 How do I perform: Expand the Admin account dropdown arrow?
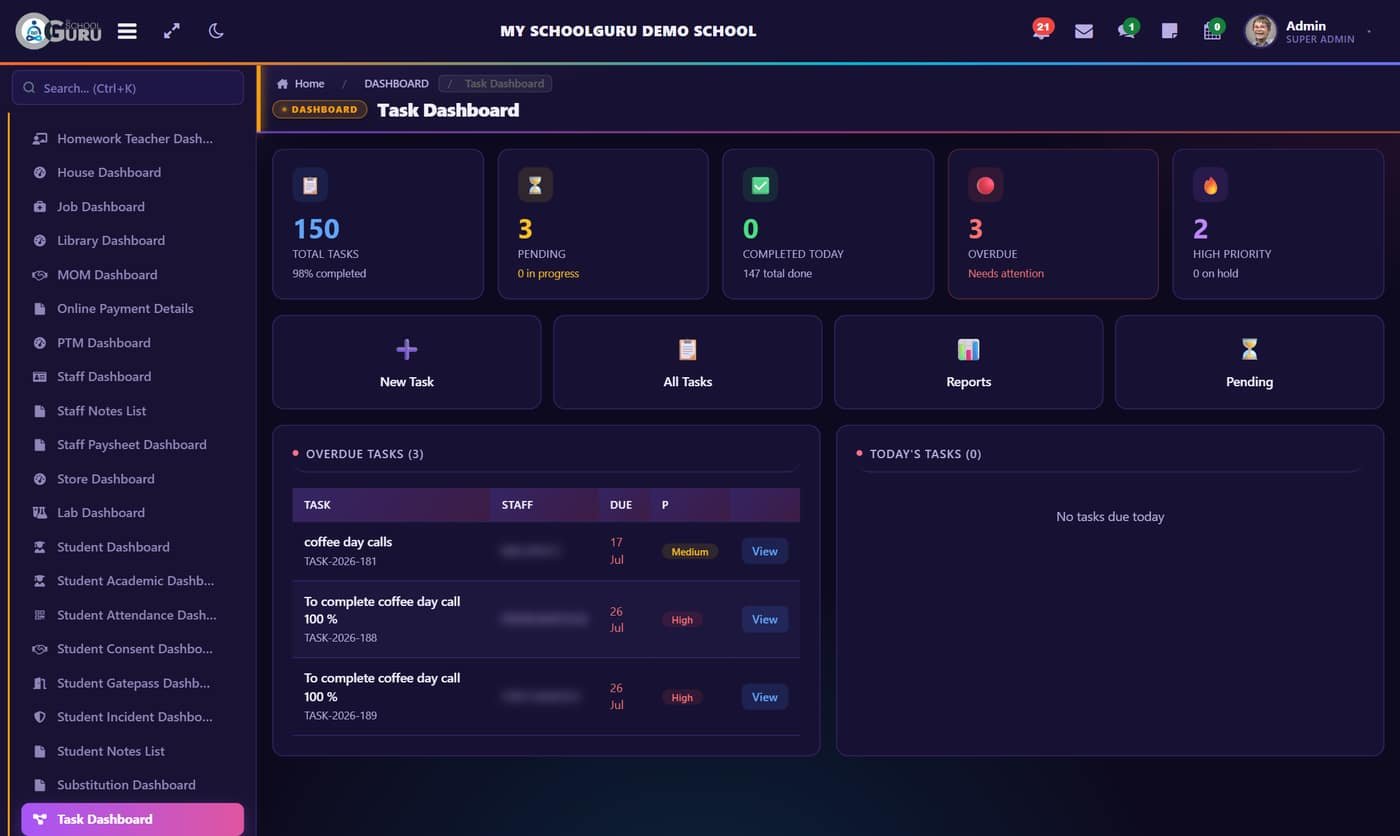[x=1369, y=32]
